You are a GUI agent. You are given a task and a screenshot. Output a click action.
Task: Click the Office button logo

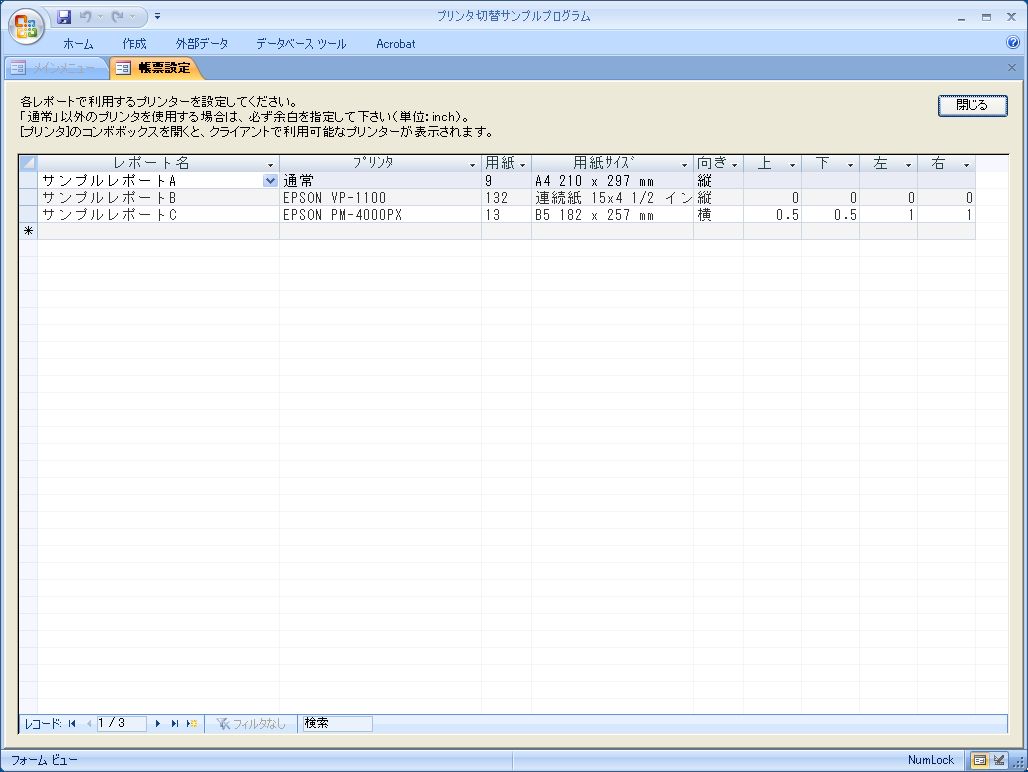pos(25,26)
